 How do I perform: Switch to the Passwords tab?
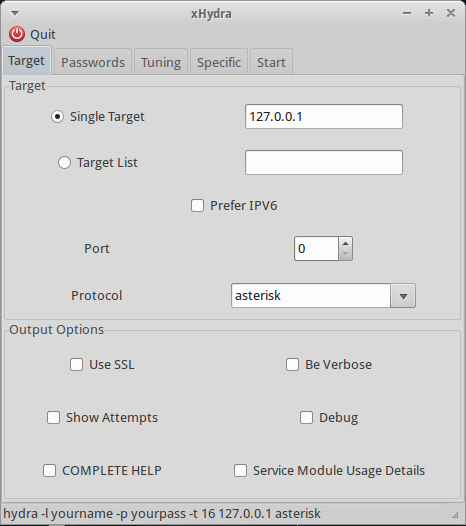click(x=93, y=62)
